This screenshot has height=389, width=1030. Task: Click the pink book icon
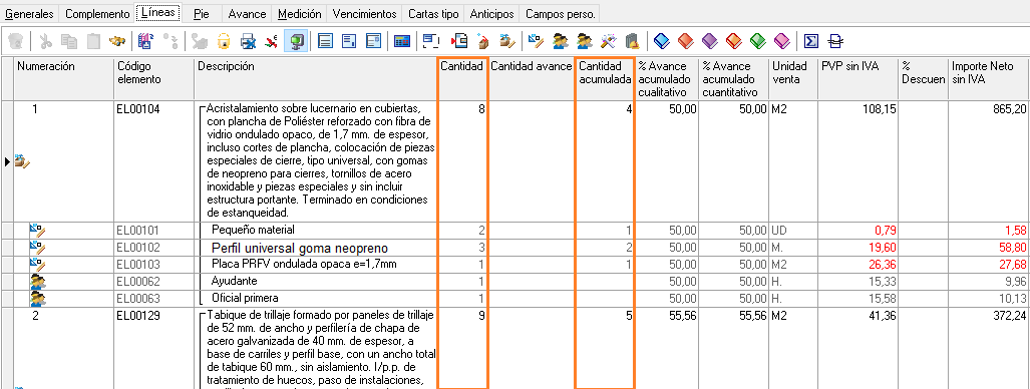pyautogui.click(x=782, y=41)
